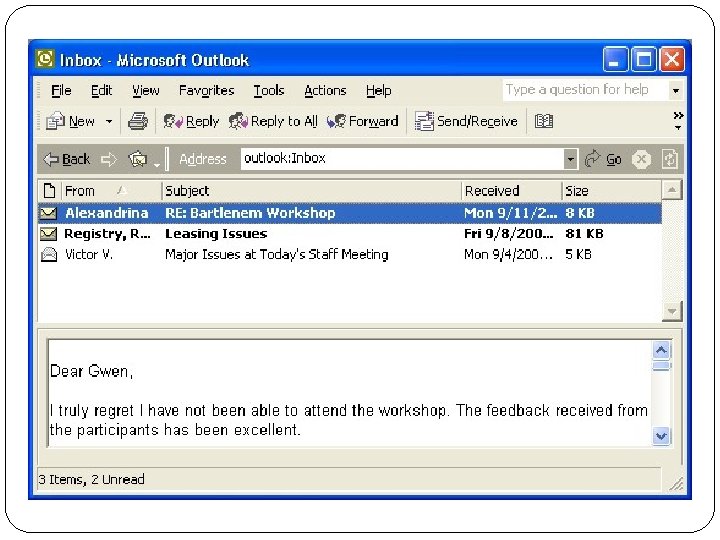The height and width of the screenshot is (540, 720).
Task: Click the outlook:Inbox address field
Action: pos(402,159)
